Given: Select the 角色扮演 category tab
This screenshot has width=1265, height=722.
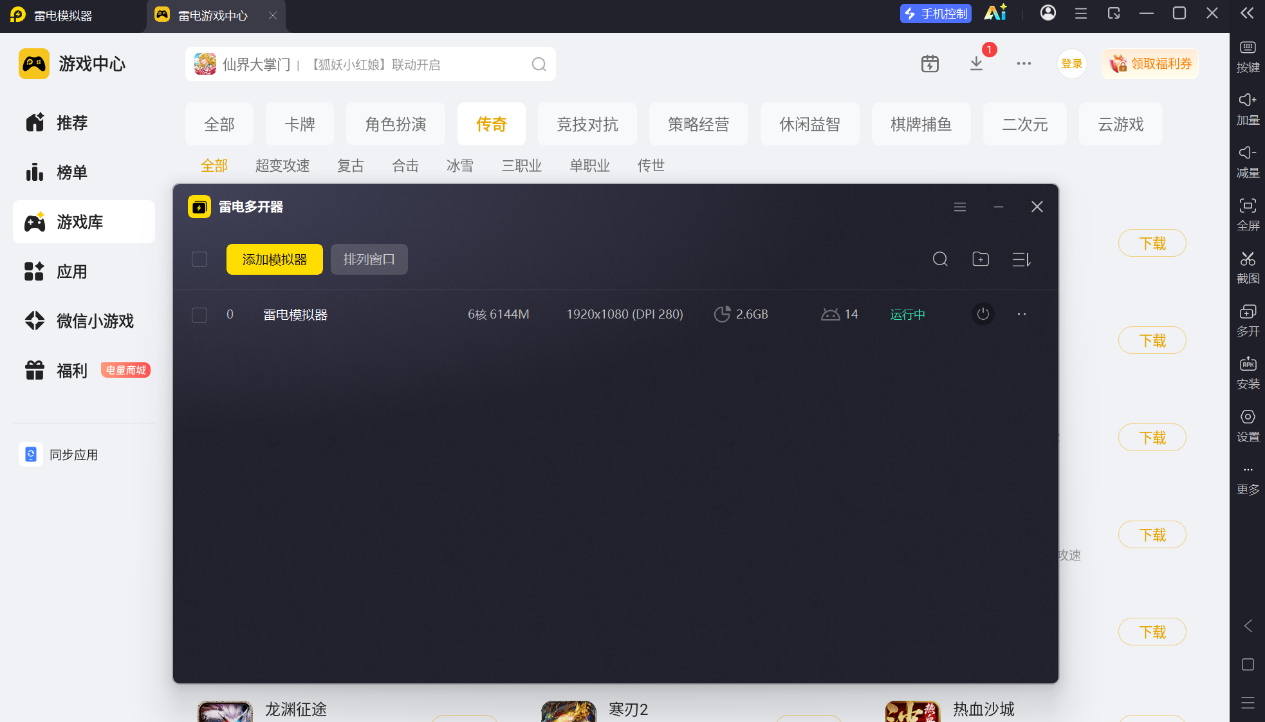Looking at the screenshot, I should click(x=396, y=124).
